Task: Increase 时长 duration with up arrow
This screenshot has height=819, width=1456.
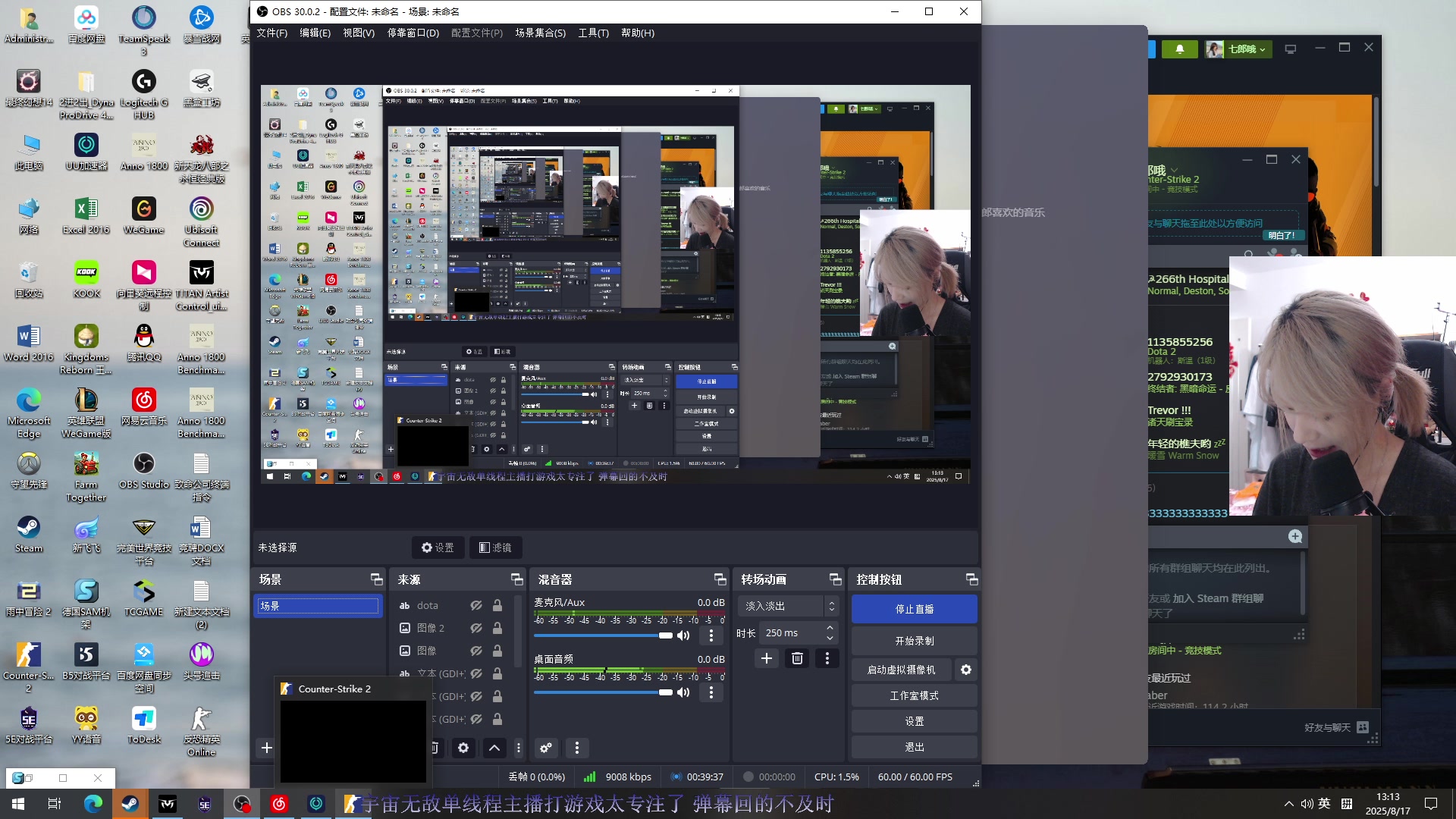Action: 830,628
